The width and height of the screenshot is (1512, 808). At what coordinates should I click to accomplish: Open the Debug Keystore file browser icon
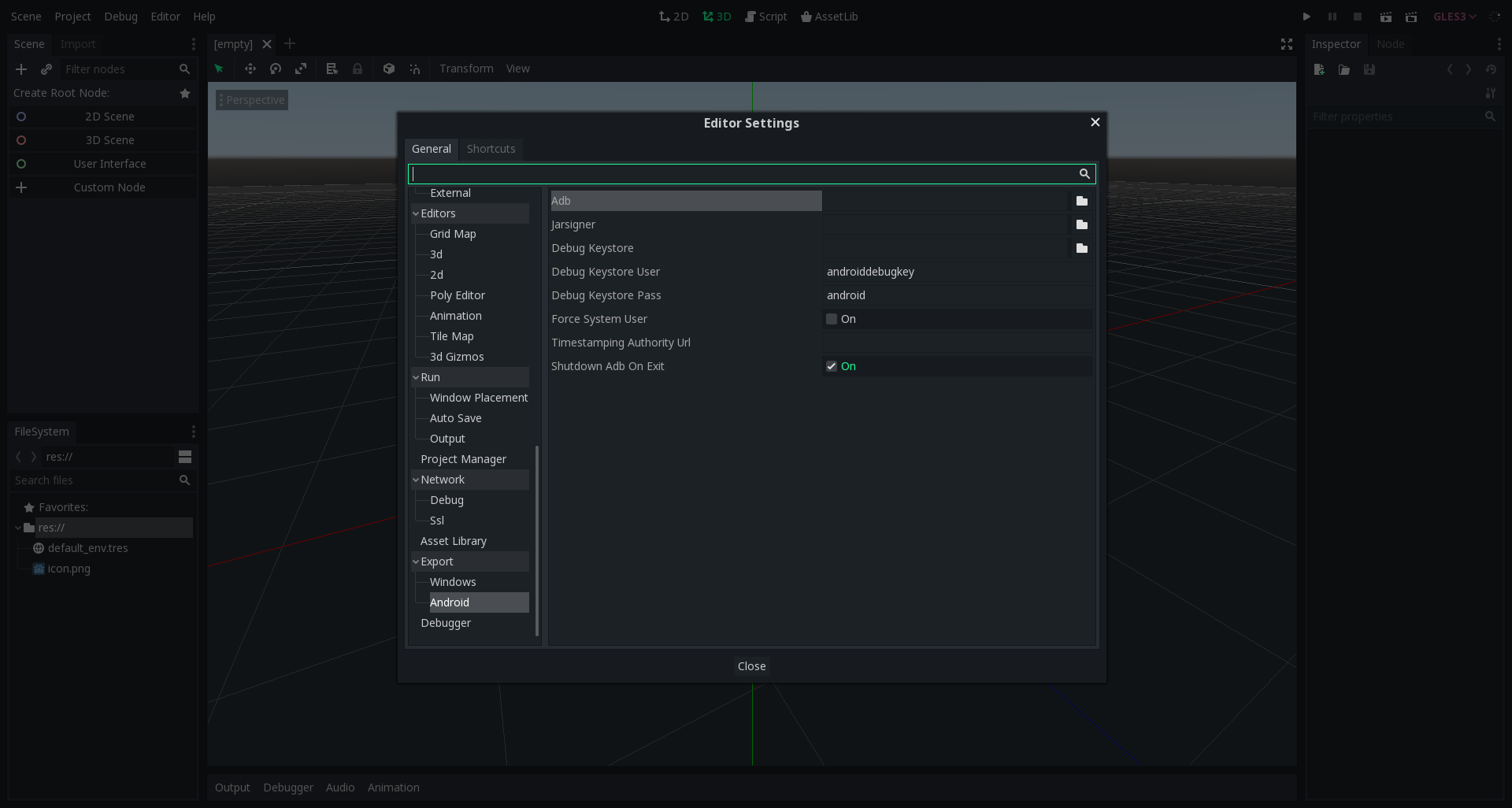tap(1081, 248)
